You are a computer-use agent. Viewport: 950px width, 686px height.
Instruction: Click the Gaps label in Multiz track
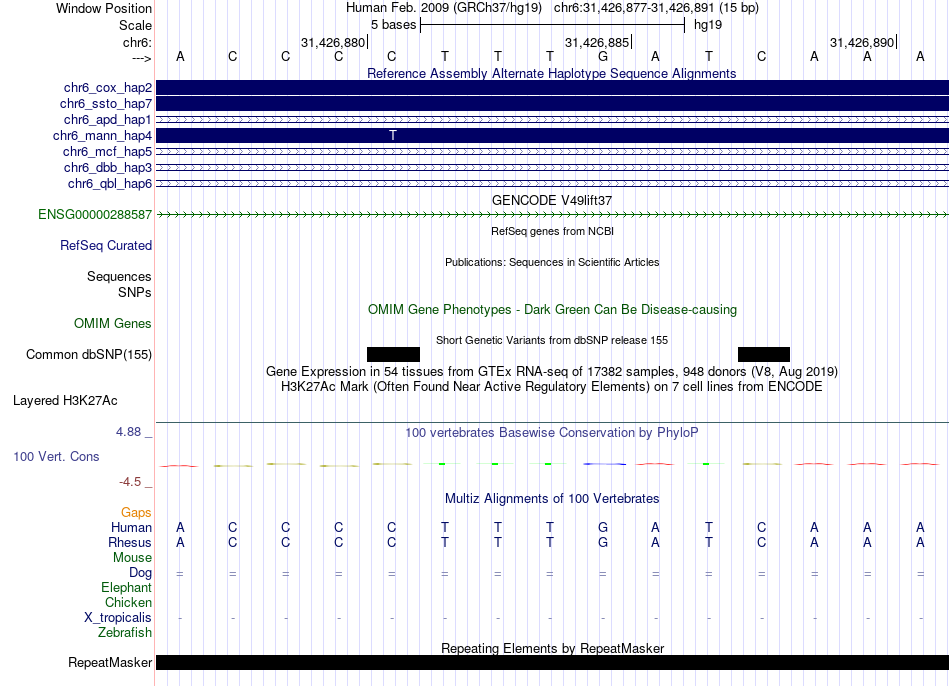[x=136, y=513]
